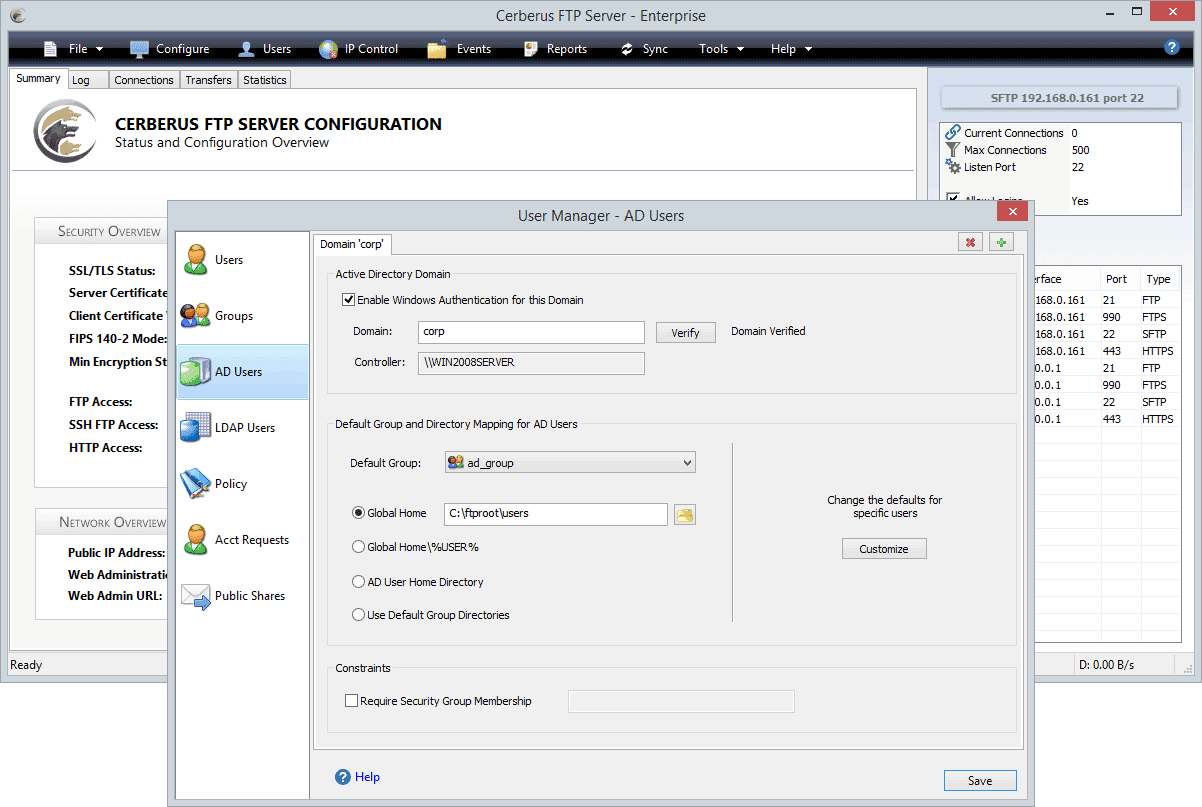This screenshot has height=807, width=1202.
Task: Click the empty security group name field
Action: pos(681,701)
